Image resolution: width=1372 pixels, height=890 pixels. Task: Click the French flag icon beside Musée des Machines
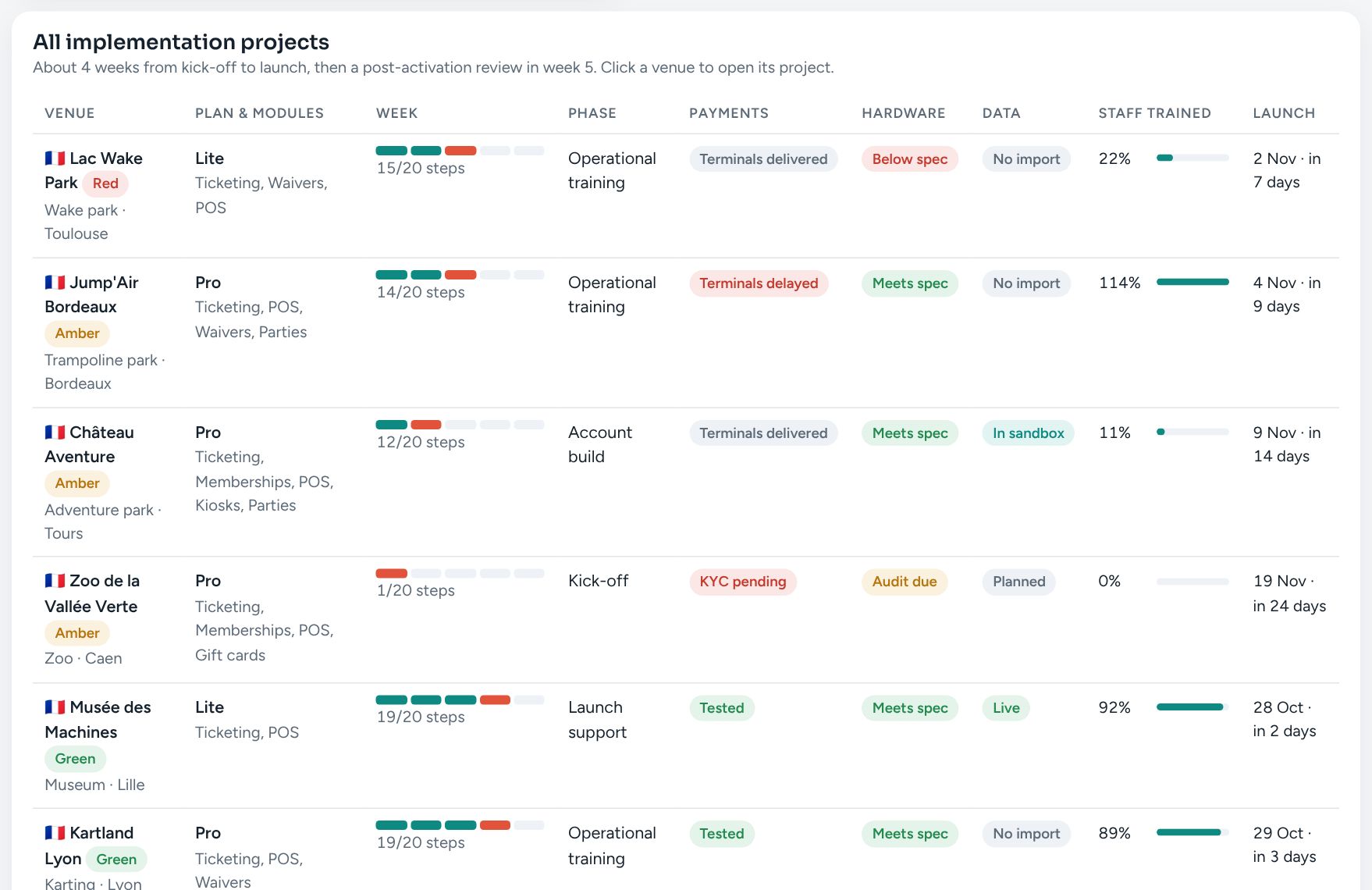pos(55,707)
